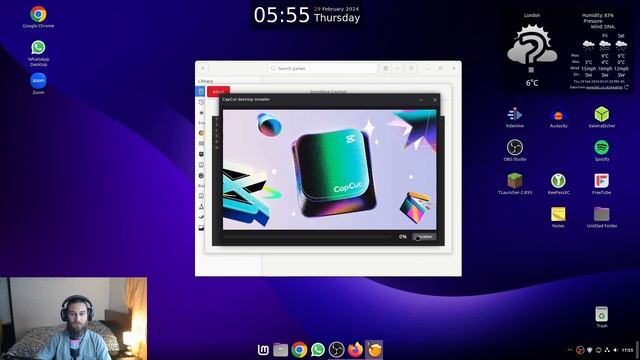This screenshot has height=360, width=640.
Task: Launch the WhatsApp Desktop shortcut
Action: point(38,53)
